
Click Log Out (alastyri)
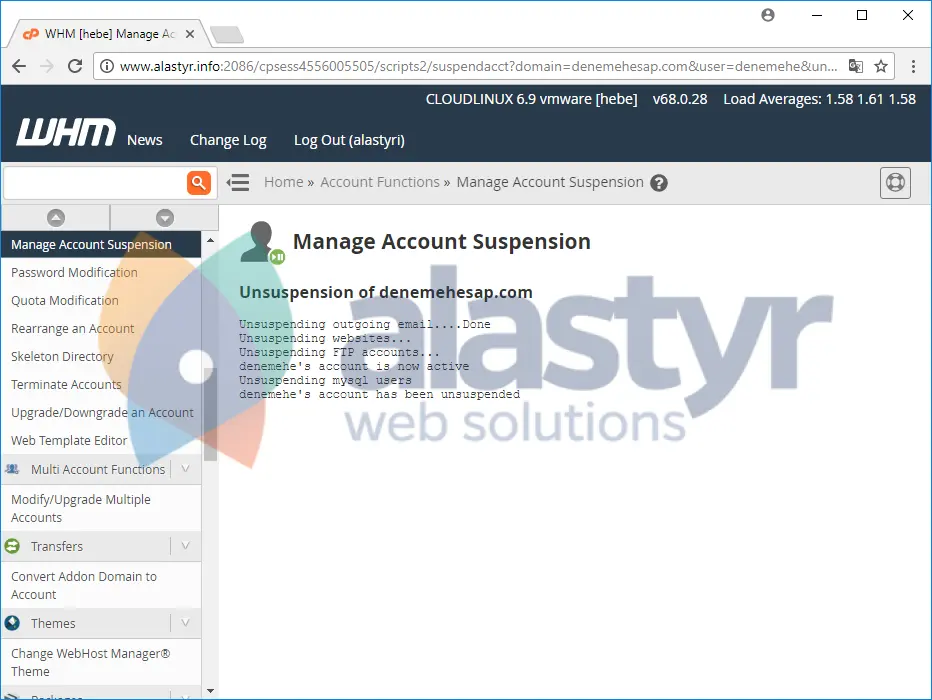(x=349, y=141)
